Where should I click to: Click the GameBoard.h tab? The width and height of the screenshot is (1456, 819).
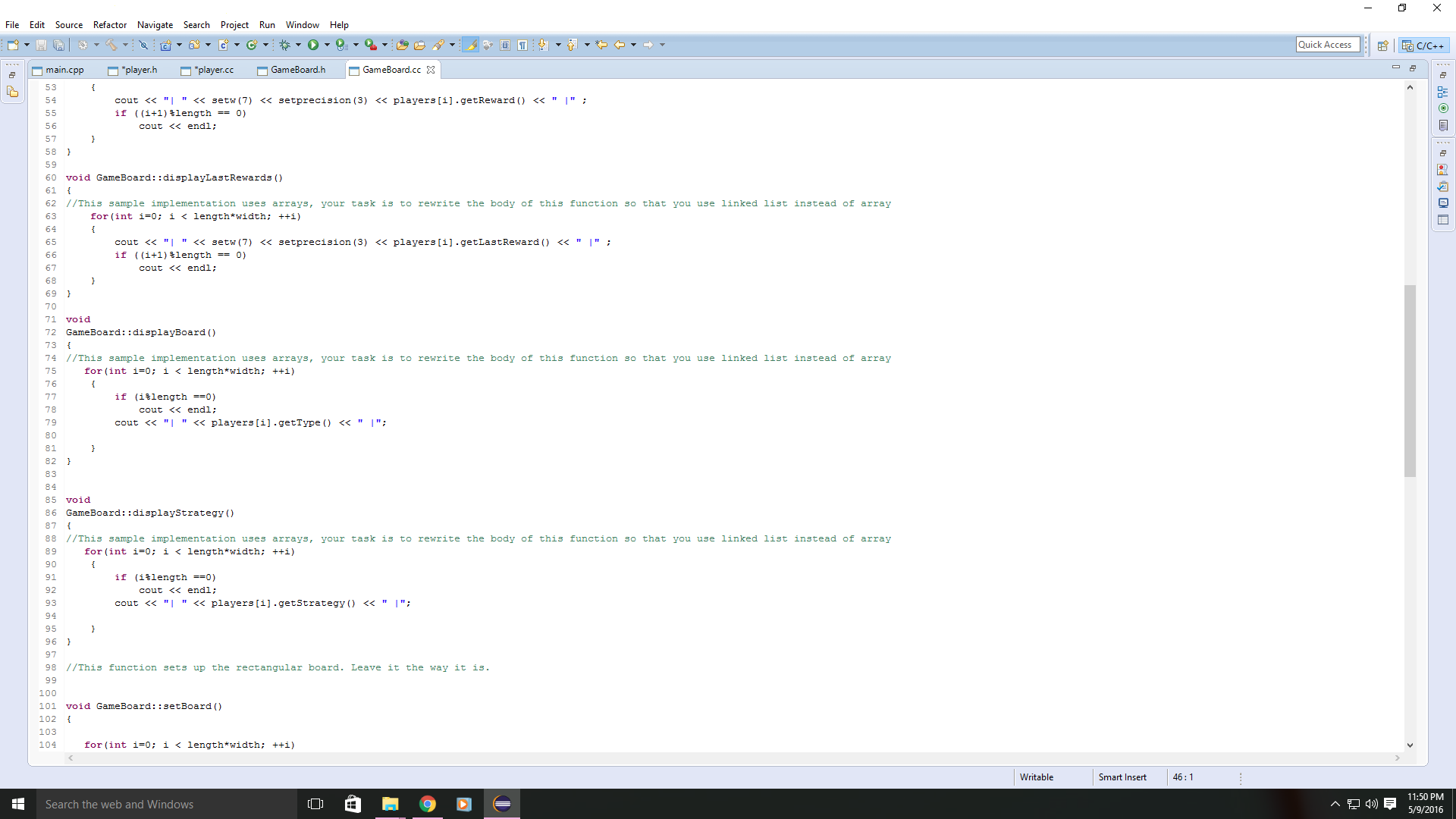click(297, 69)
